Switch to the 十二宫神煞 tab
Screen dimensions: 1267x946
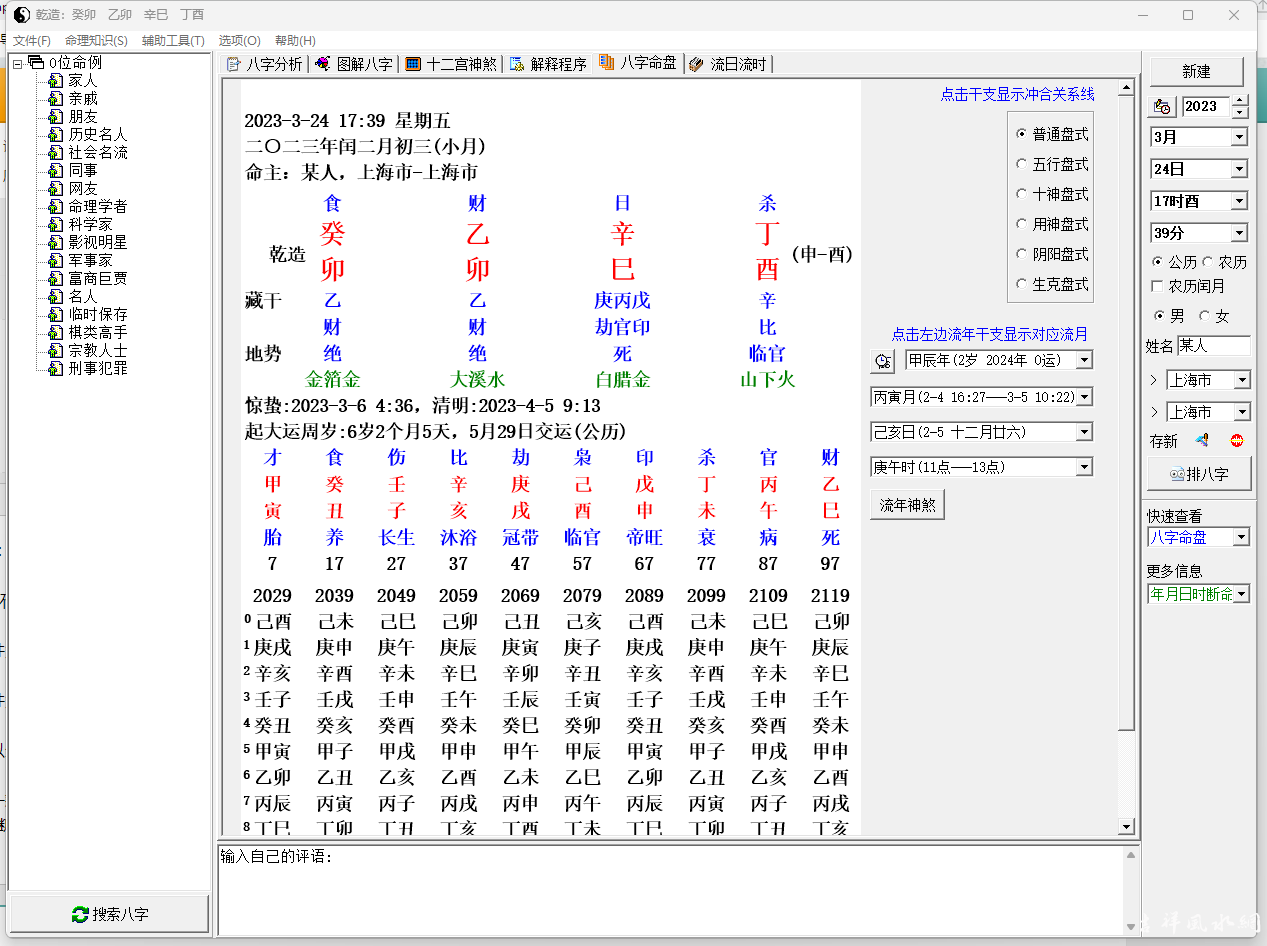(451, 64)
